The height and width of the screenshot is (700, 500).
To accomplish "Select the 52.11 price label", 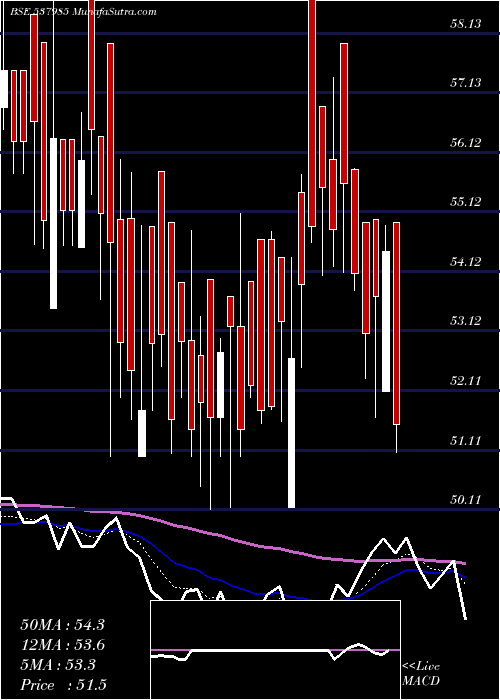I will tap(466, 381).
